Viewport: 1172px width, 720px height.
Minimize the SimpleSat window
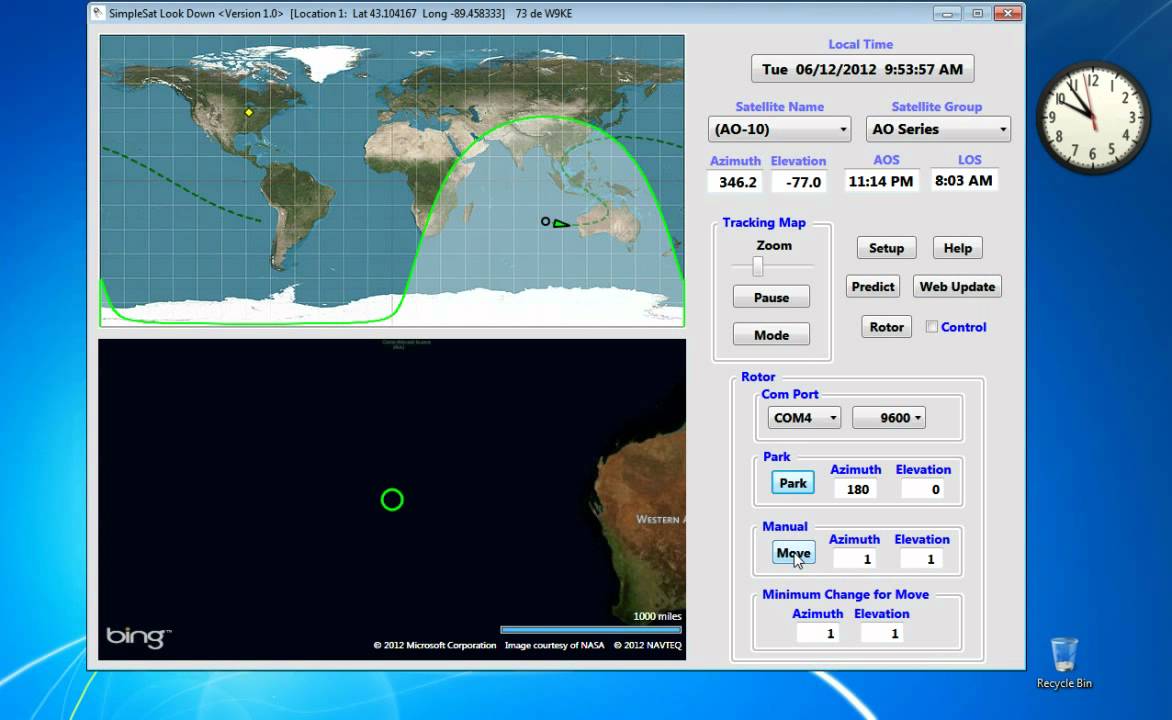pos(947,13)
